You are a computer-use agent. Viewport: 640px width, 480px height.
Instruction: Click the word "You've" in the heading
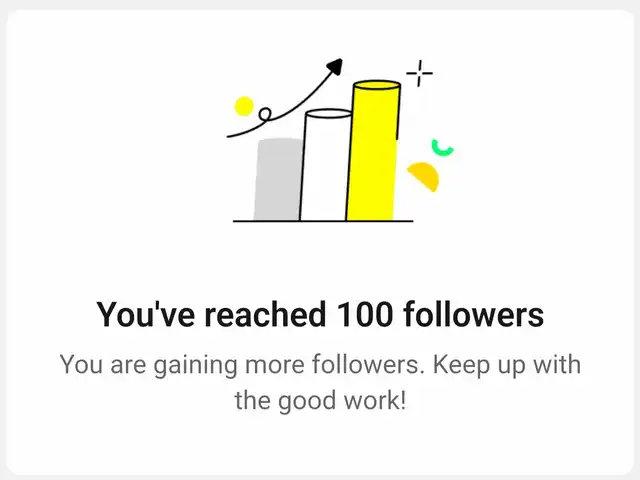[x=145, y=314]
